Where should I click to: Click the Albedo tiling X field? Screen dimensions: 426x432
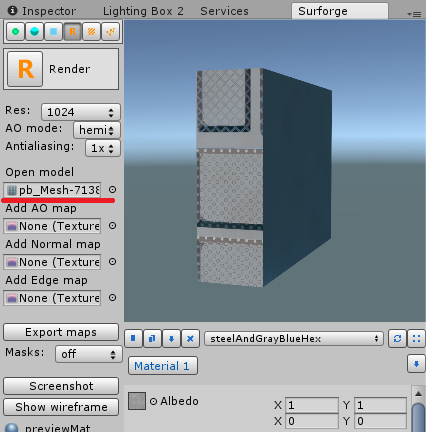tap(312, 405)
